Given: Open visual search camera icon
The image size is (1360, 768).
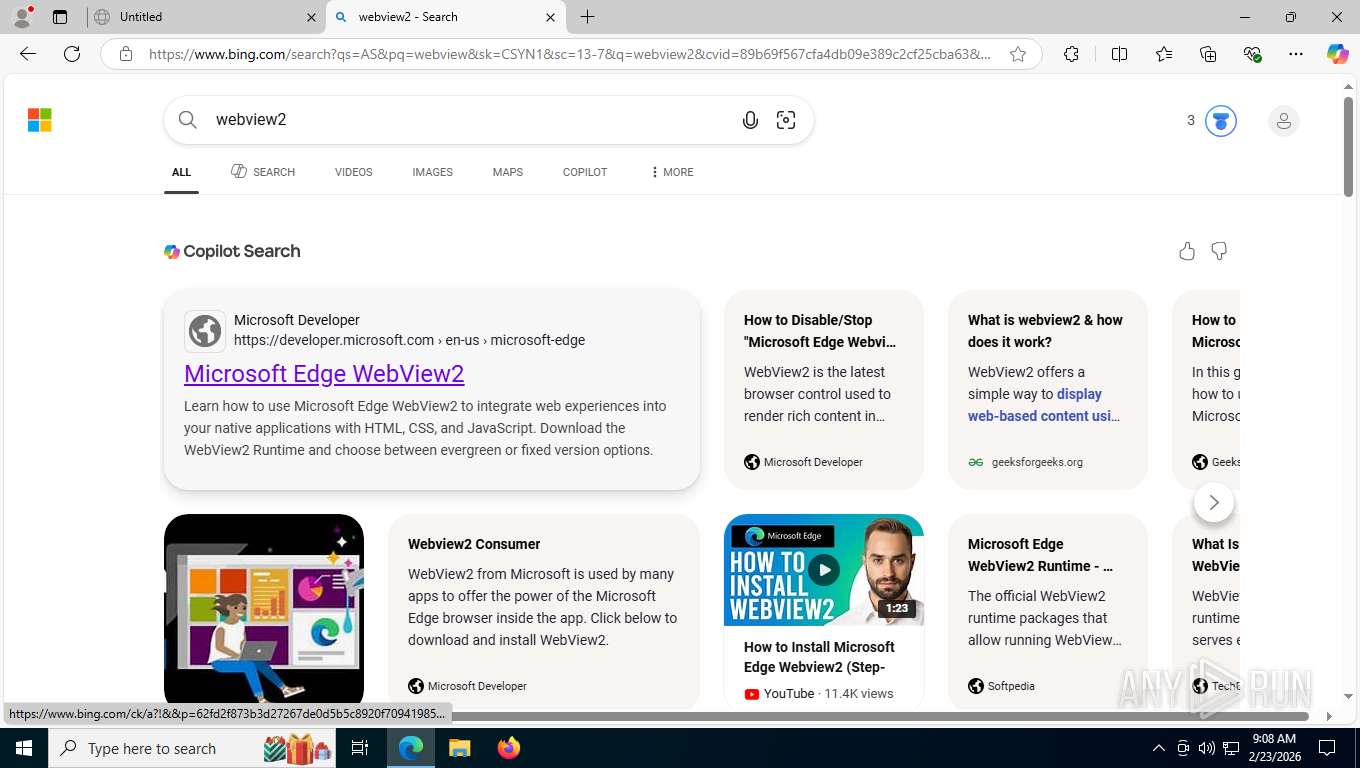Looking at the screenshot, I should pos(786,120).
